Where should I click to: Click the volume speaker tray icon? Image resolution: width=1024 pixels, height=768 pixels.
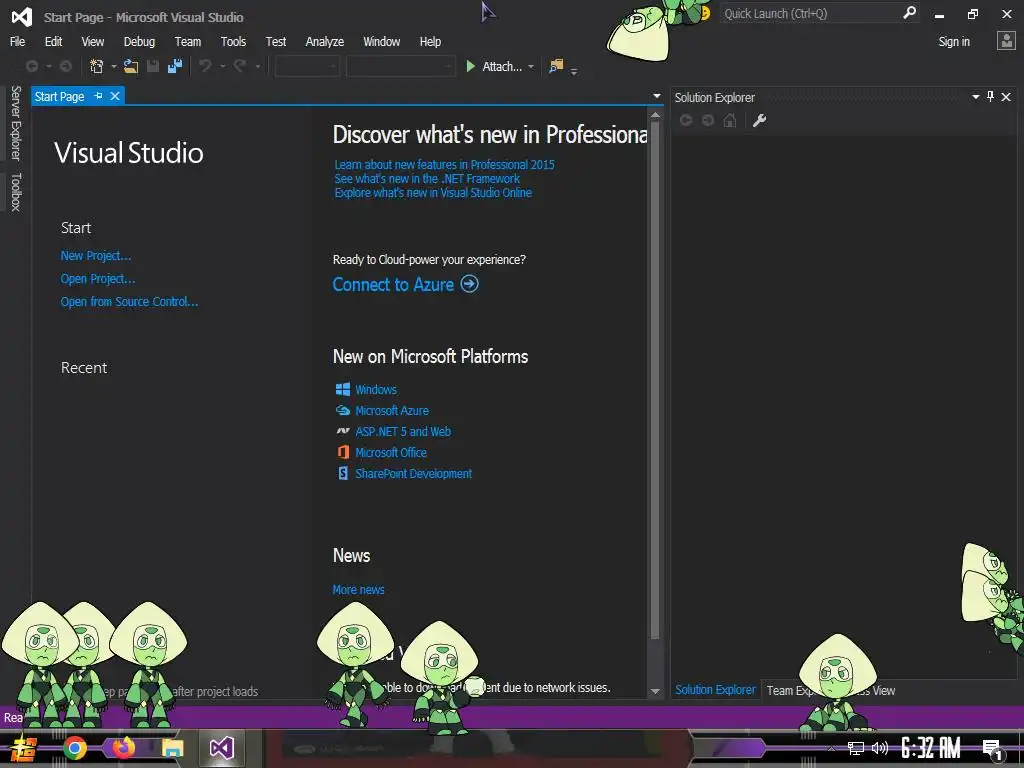point(880,748)
